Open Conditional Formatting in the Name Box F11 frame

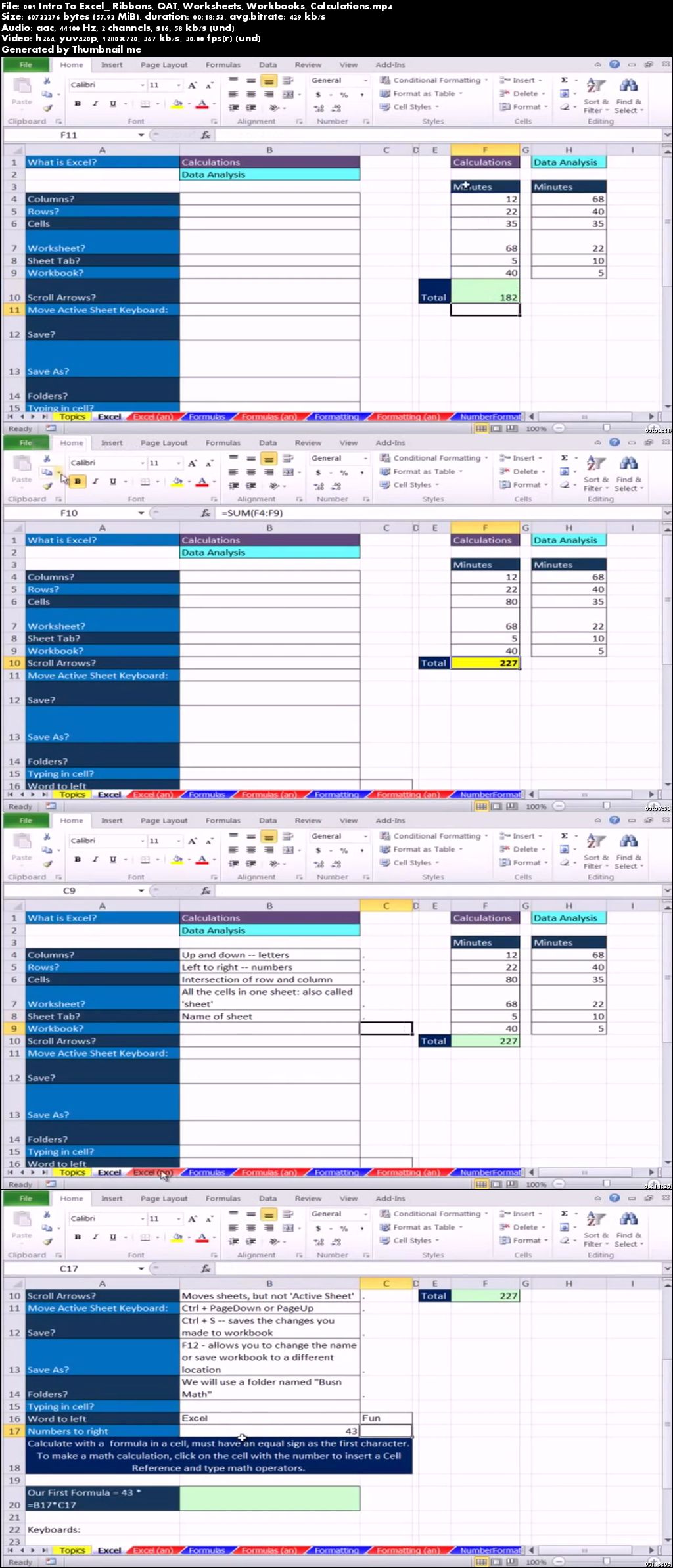(433, 80)
